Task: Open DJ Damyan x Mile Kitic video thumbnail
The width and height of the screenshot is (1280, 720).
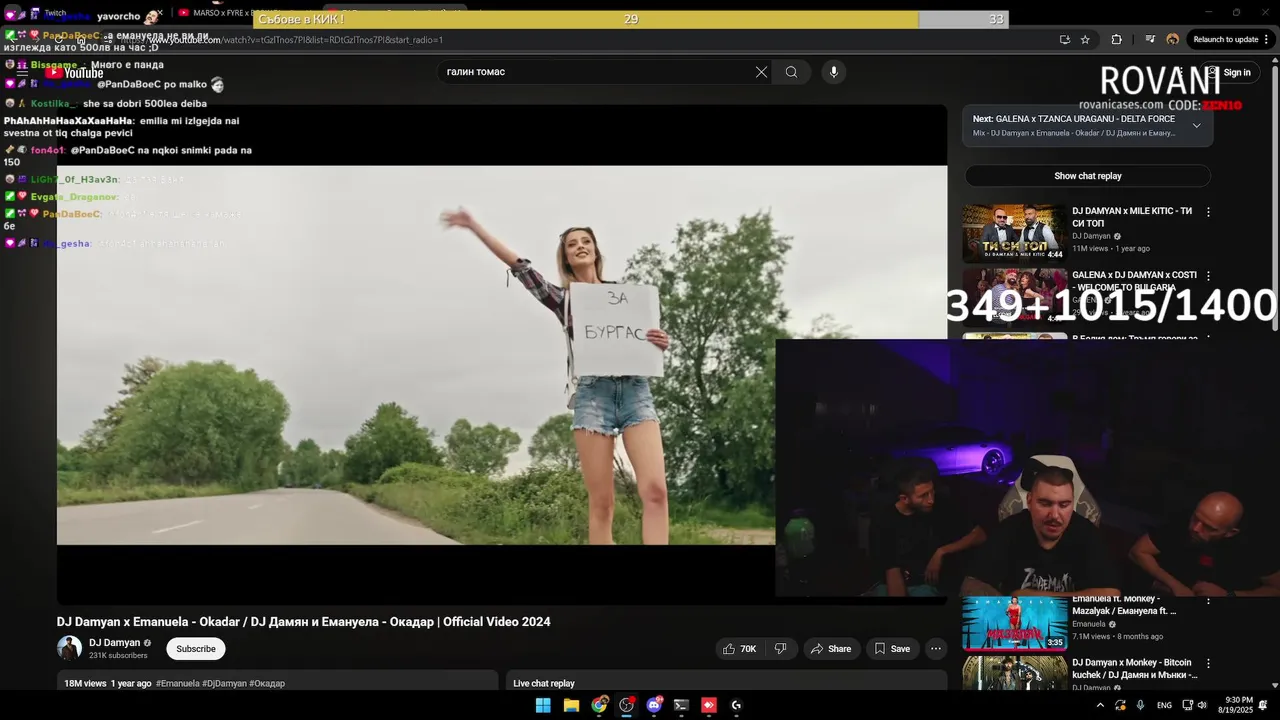Action: pyautogui.click(x=1014, y=233)
